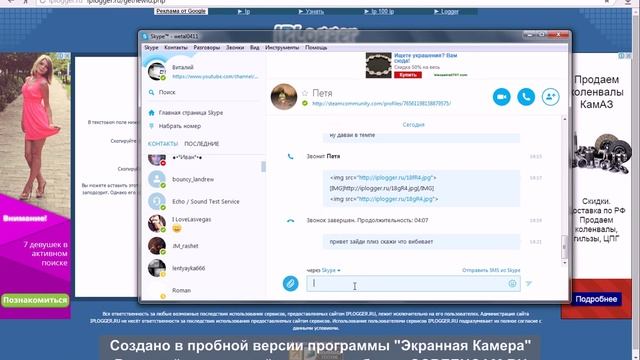The image size is (640, 360).
Task: Open the Звонки menu
Action: click(235, 48)
